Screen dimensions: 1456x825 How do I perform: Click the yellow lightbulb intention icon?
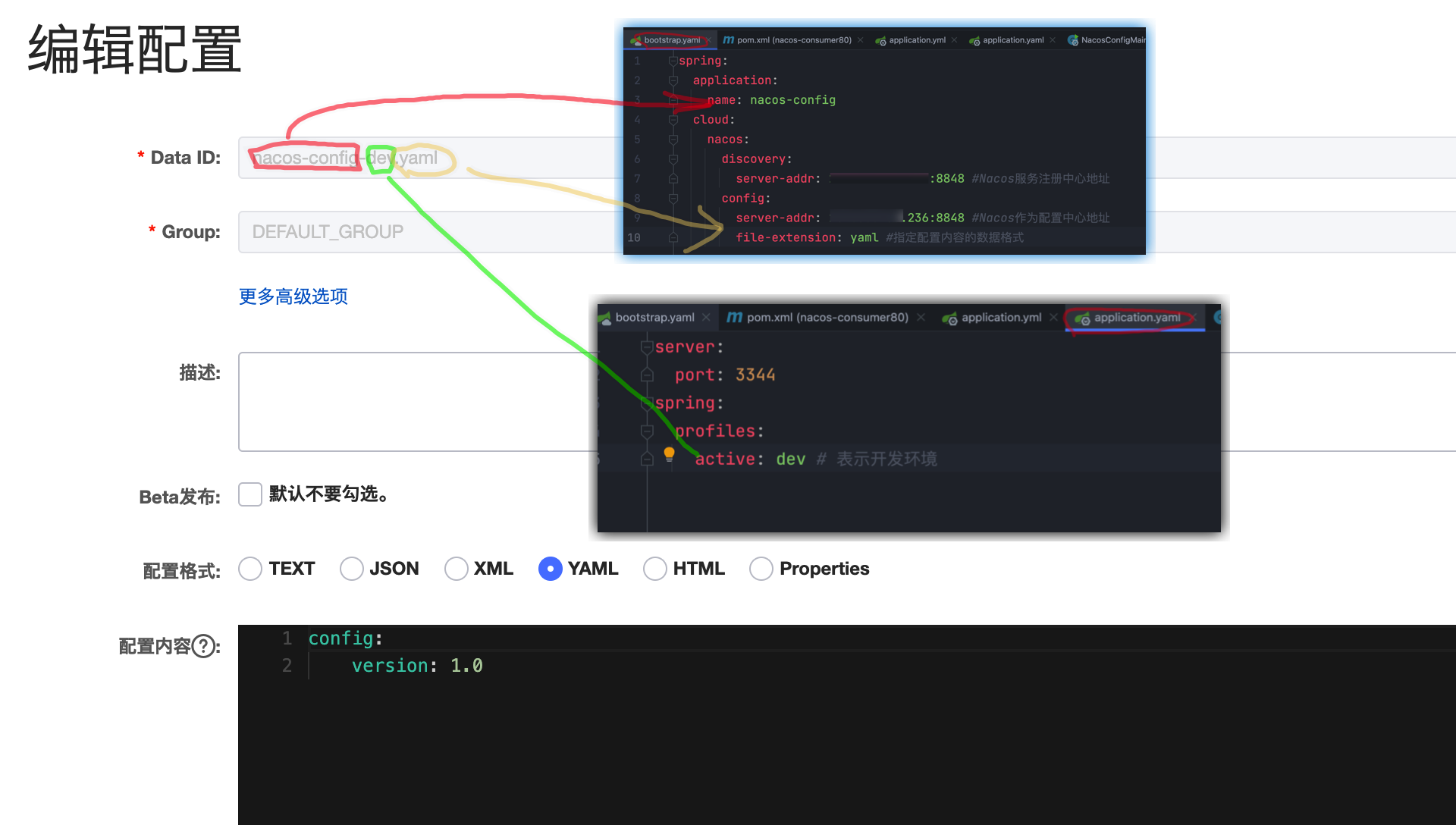pyautogui.click(x=669, y=453)
